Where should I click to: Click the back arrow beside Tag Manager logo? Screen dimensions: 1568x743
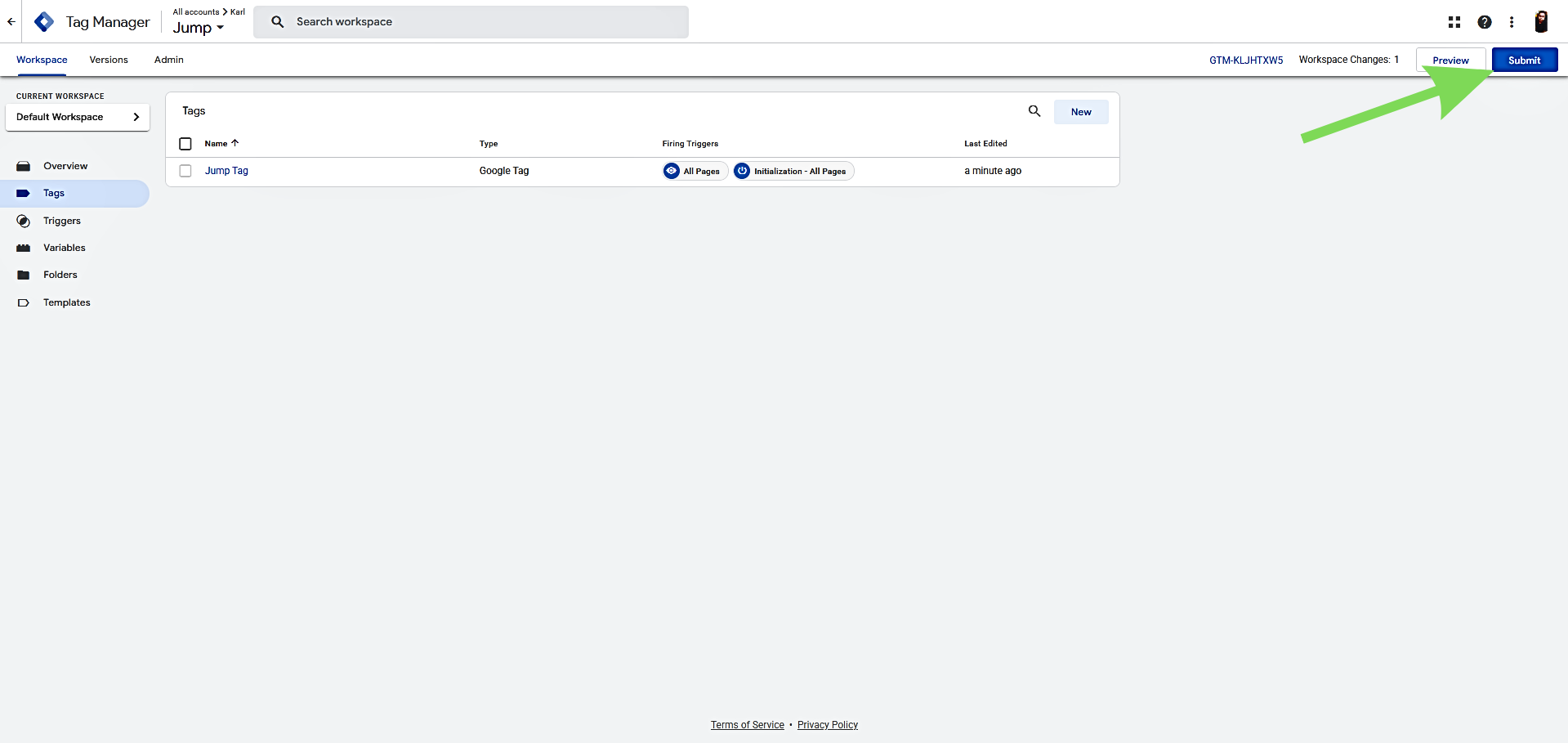(x=11, y=22)
